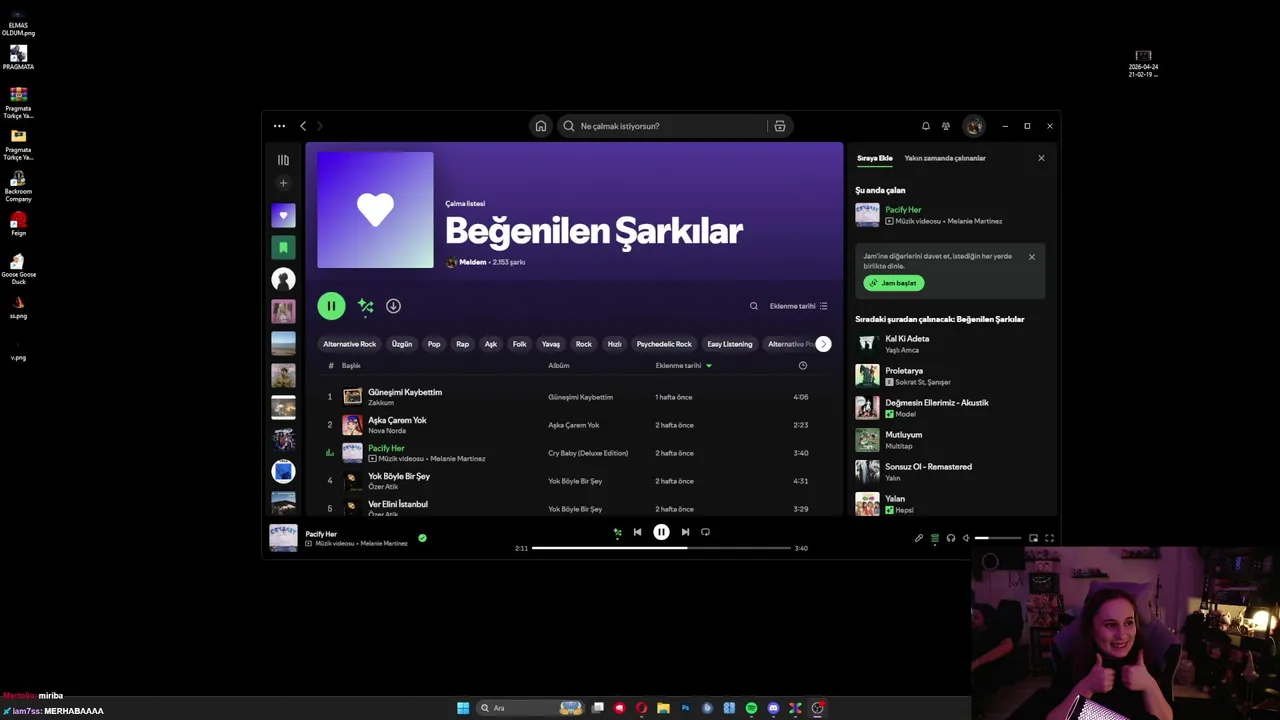Open the Eklenme tarihi sort dropdown
Viewport: 1280px width, 720px height.
[x=798, y=306]
